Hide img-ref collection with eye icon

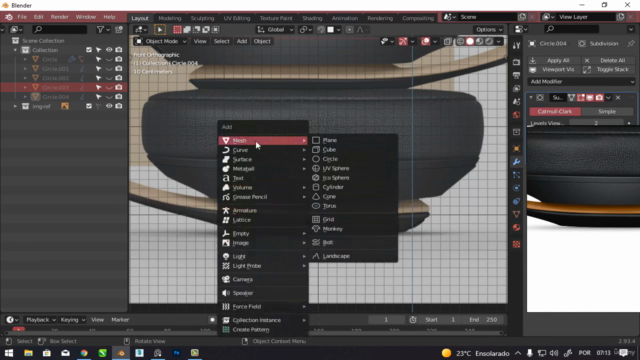pyautogui.click(x=109, y=106)
